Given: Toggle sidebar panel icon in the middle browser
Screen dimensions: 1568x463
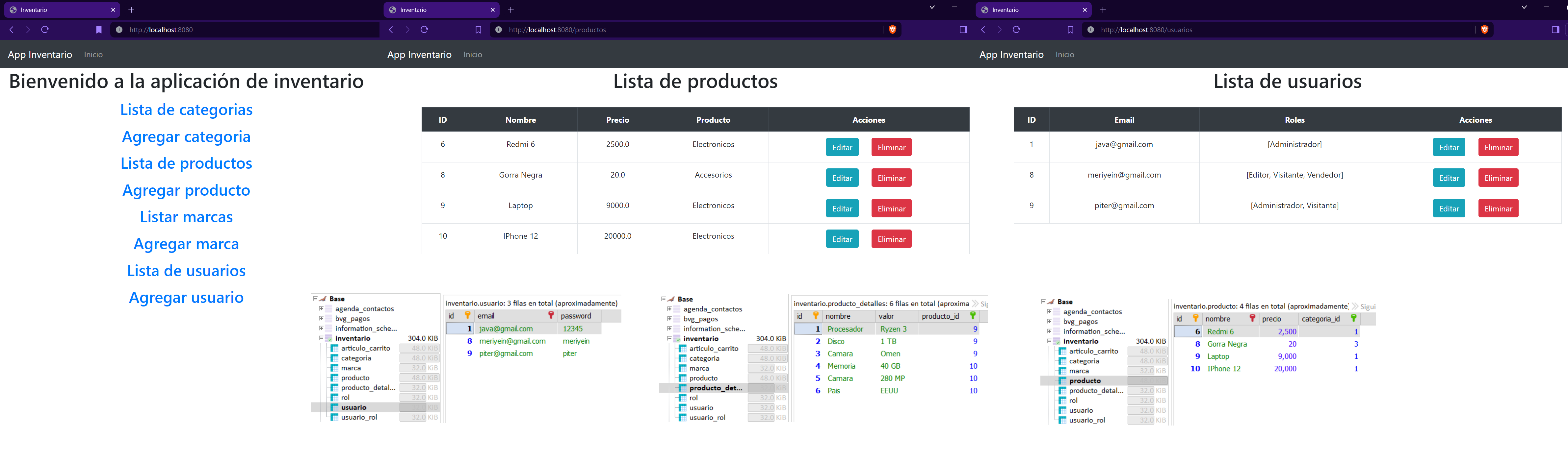Looking at the screenshot, I should pos(963,30).
